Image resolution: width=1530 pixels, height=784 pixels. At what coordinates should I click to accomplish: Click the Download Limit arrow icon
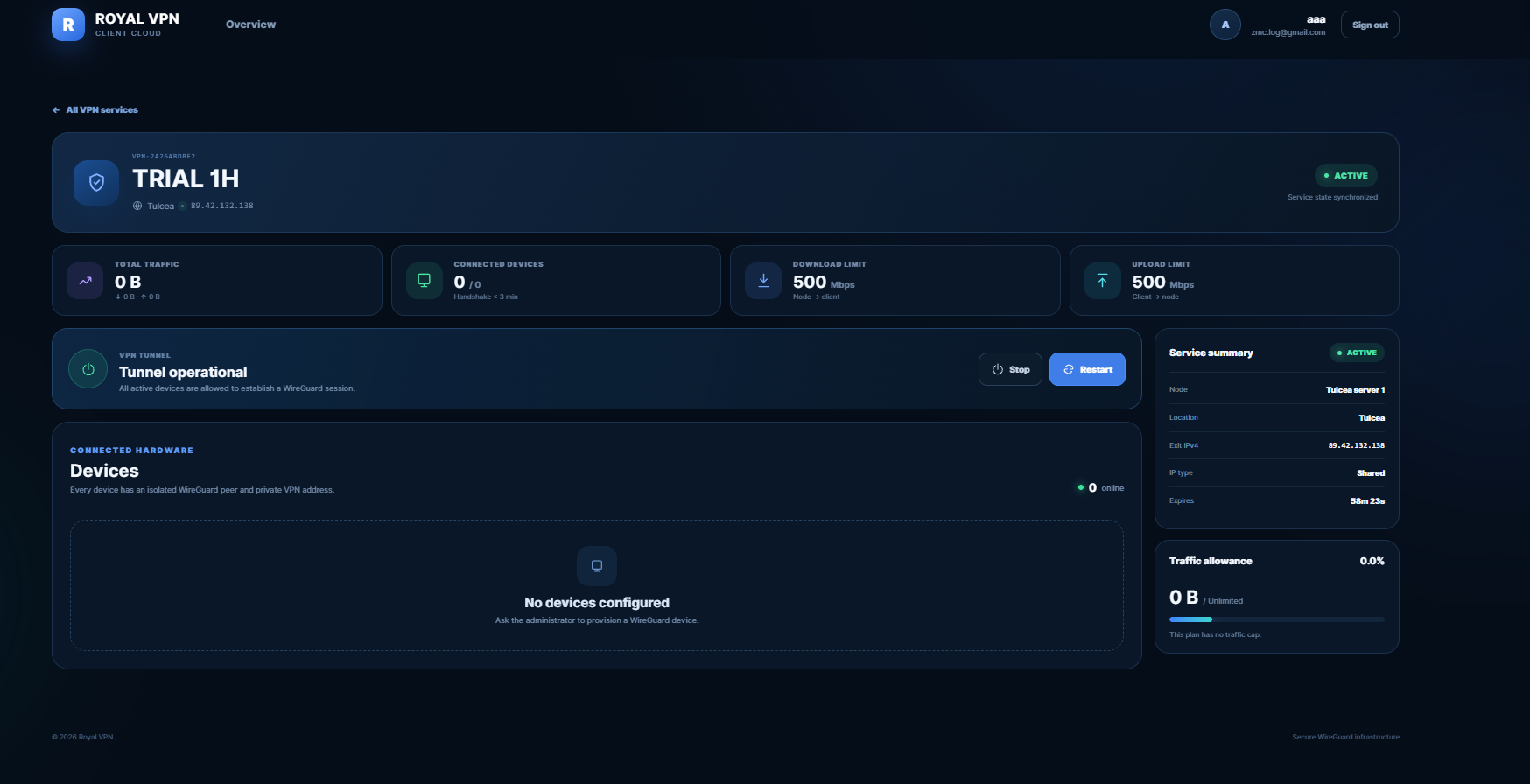(x=763, y=281)
